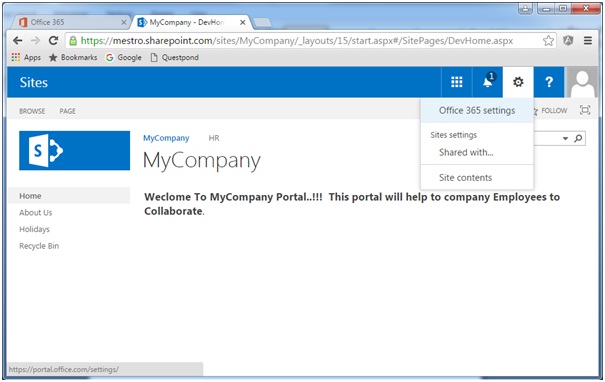The height and width of the screenshot is (382, 605).
Task: Toggle focus on content icon
Action: (x=585, y=110)
